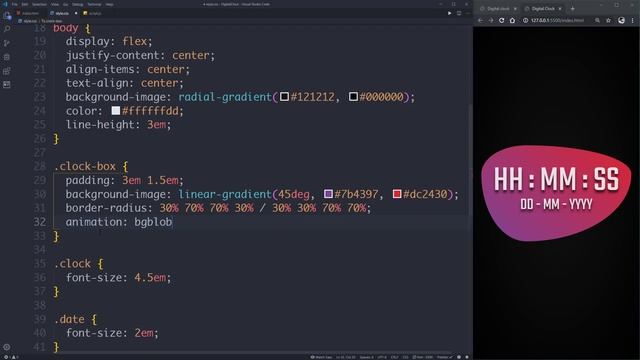Click the zoom magnifier icon in browser
Viewport: 640px width, 360px height.
(x=598, y=20)
